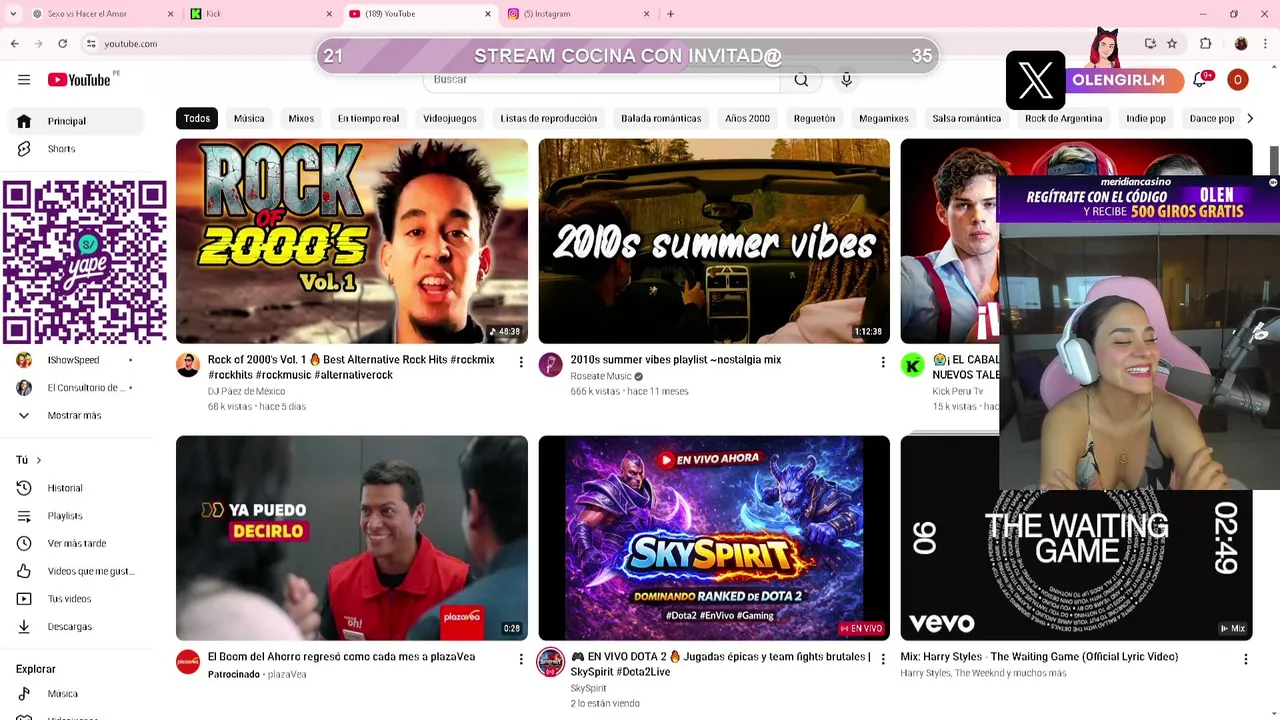
Task: Select the Salsa romántica chip
Action: (967, 118)
